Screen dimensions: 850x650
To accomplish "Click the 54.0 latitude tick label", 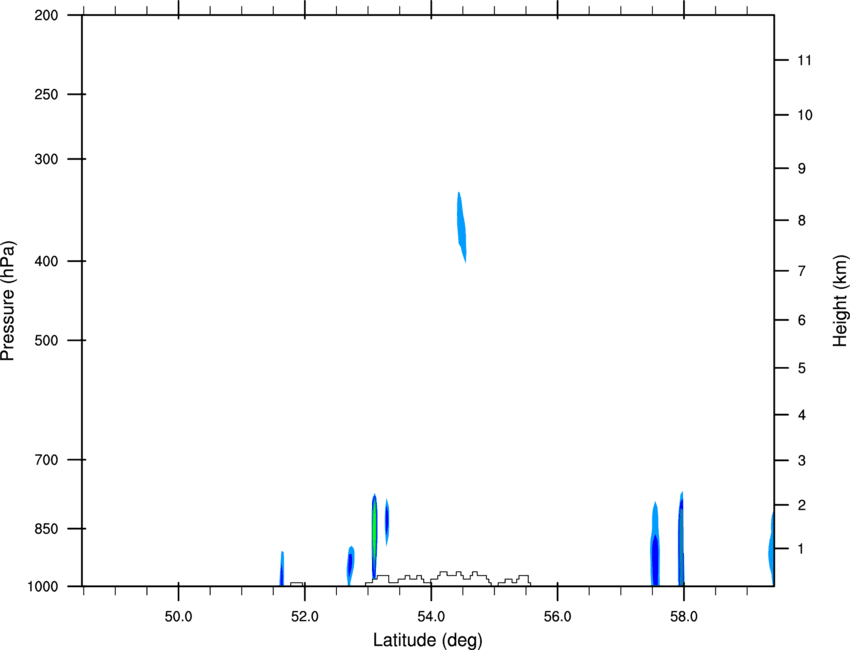I will click(431, 617).
